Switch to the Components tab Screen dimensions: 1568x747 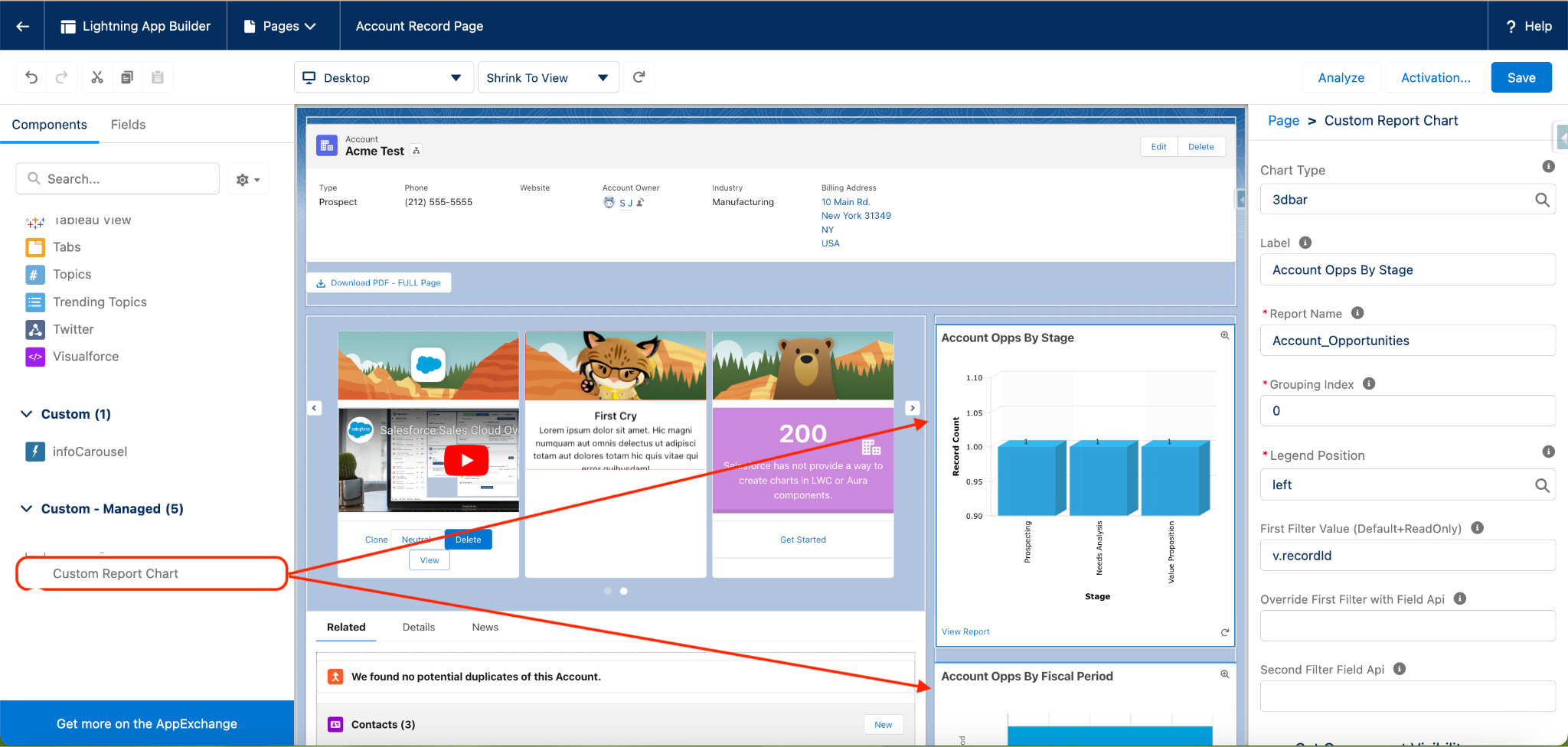(x=50, y=125)
